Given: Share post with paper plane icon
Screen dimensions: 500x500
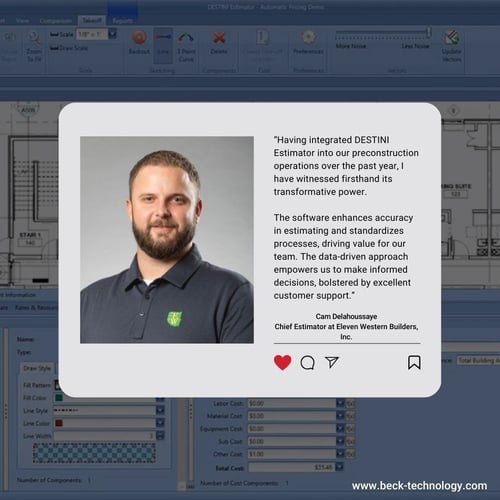Looking at the screenshot, I should pos(332,362).
